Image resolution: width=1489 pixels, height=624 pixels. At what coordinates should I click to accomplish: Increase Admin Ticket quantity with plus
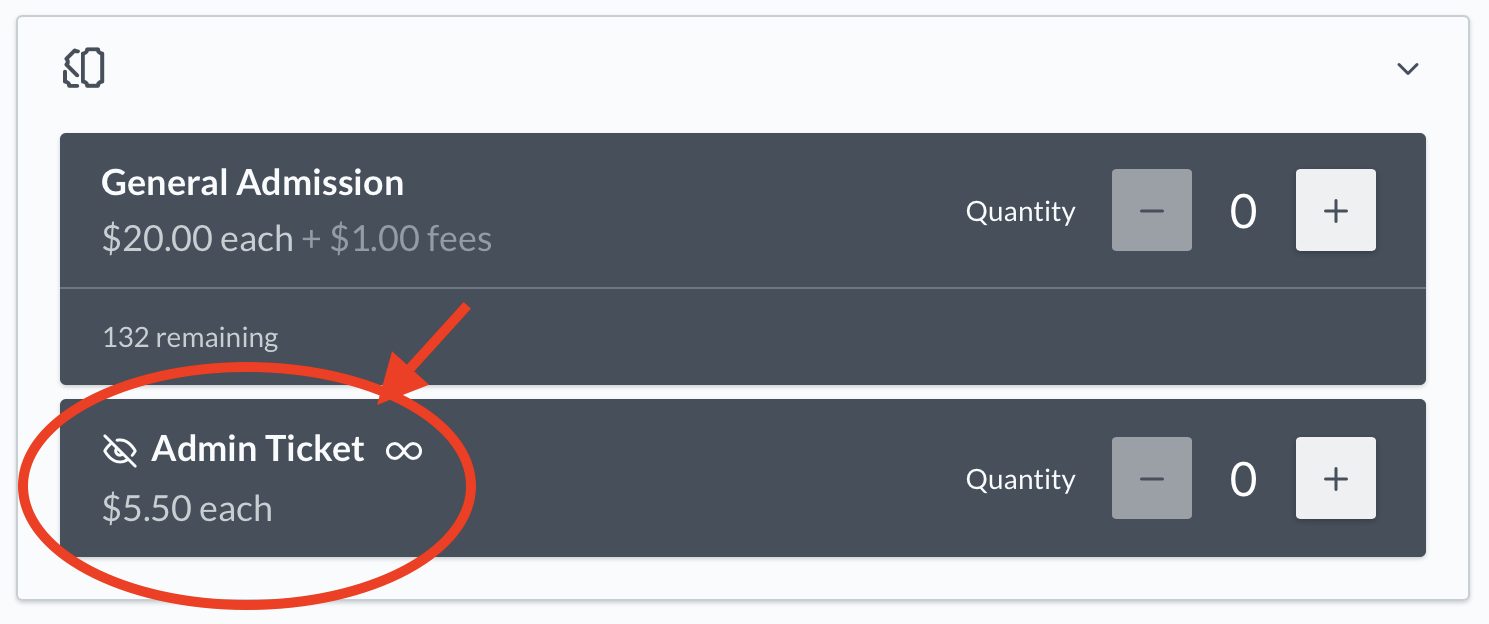(x=1336, y=478)
